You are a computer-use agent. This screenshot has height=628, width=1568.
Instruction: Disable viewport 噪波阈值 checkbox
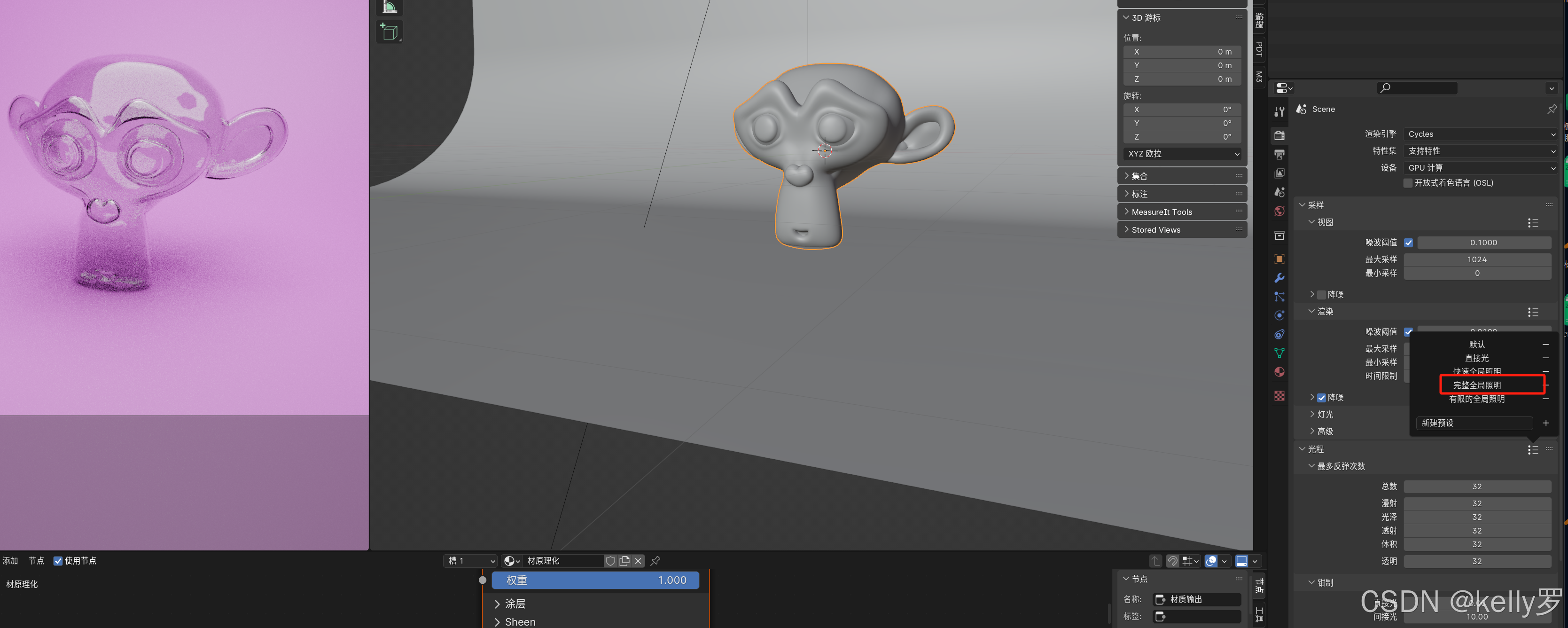(1409, 243)
